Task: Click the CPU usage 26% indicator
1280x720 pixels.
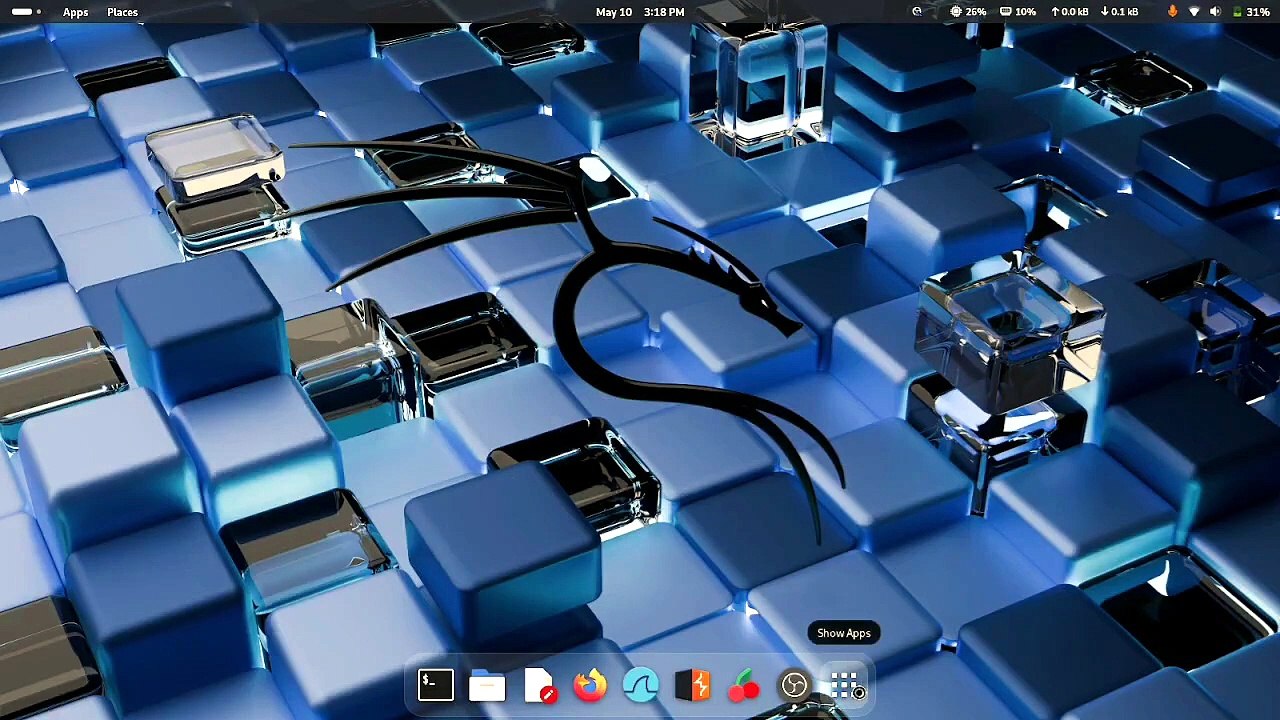Action: click(968, 12)
